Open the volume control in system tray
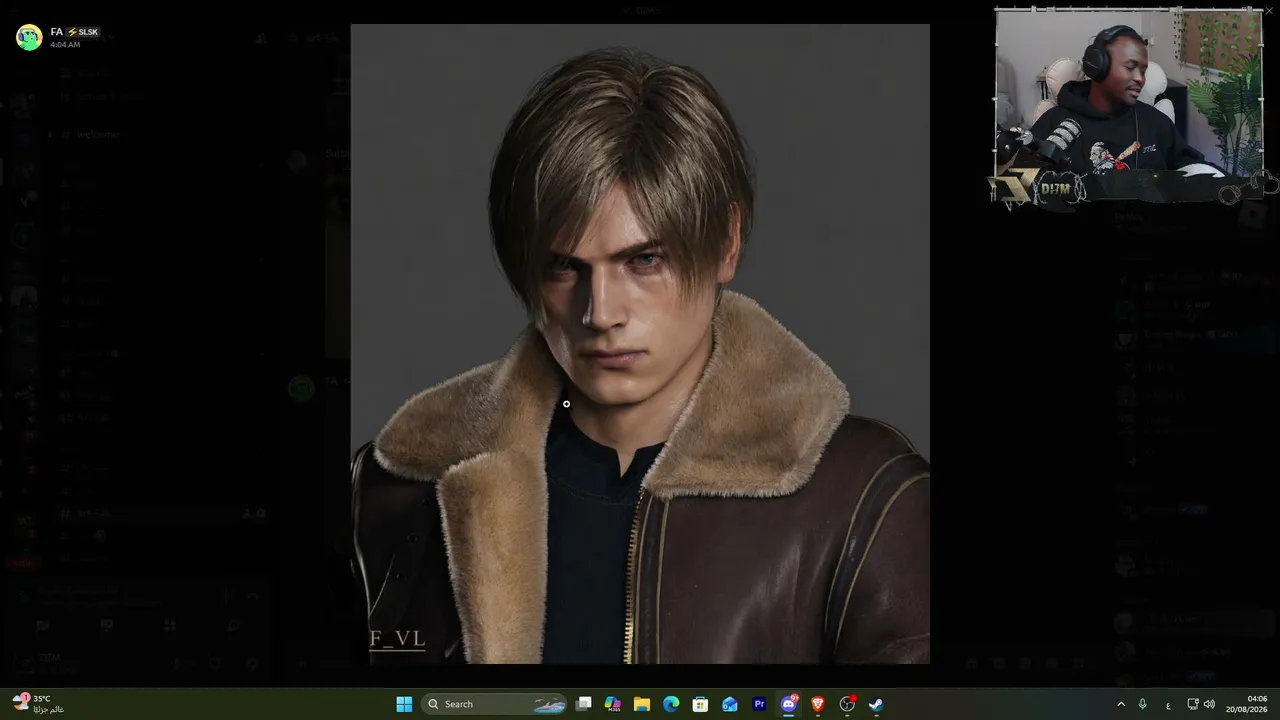Viewport: 1280px width, 720px height. pyautogui.click(x=1209, y=704)
